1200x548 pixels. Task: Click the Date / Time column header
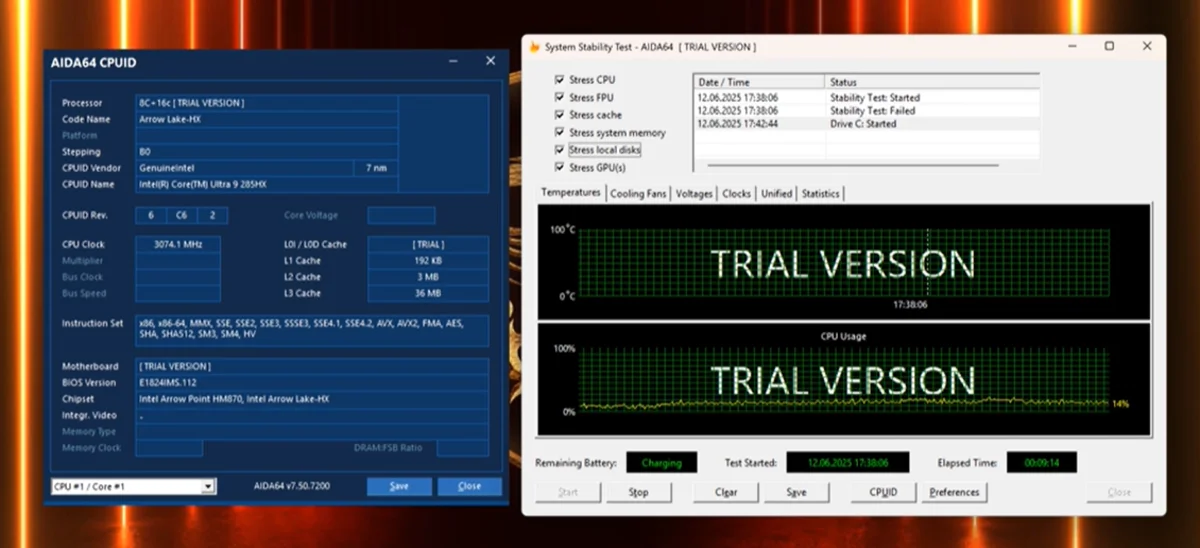click(x=759, y=82)
